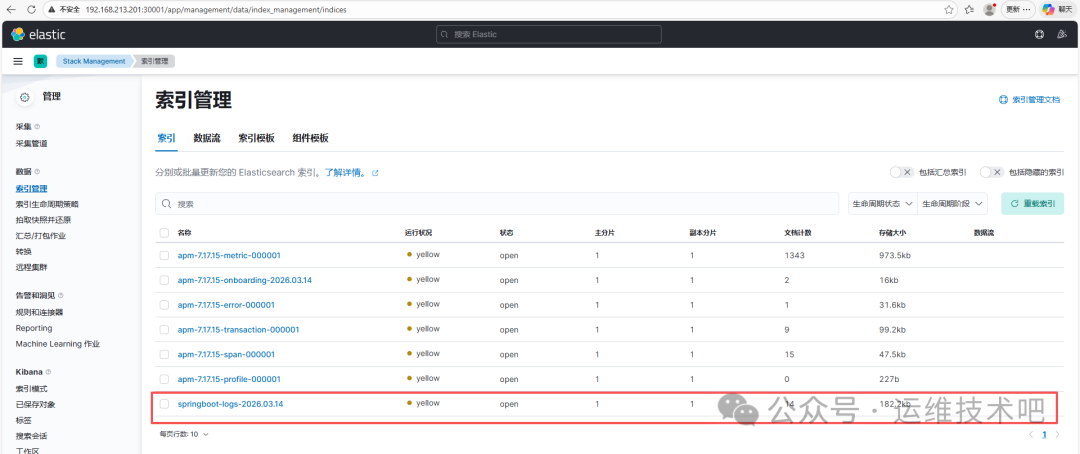Sort by 名称 column header

184,233
